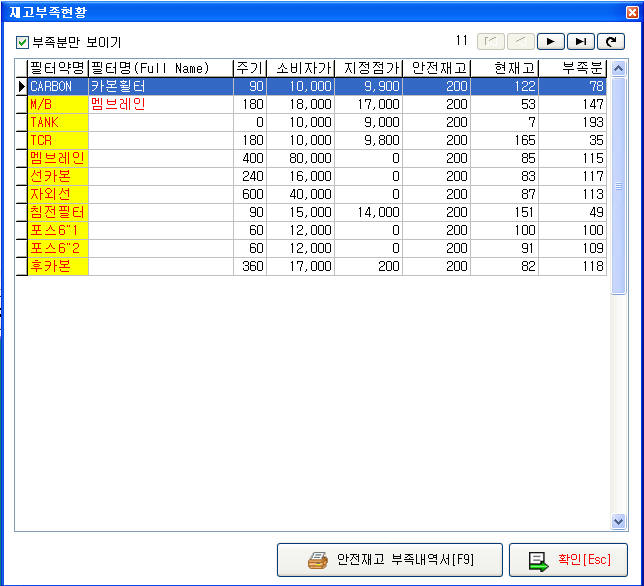Click 165 current stock in TCR row
Viewport: 644px width, 586px height.
pyautogui.click(x=505, y=140)
